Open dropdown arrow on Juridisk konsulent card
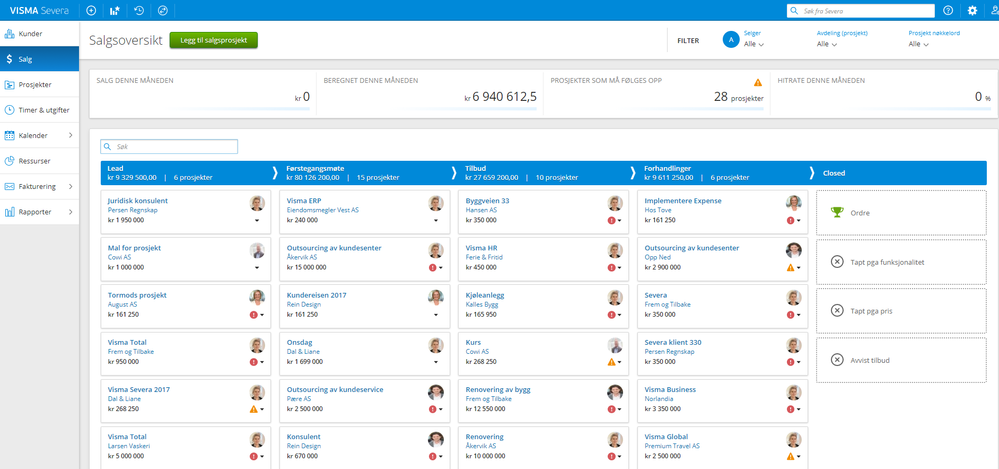Viewport: 999px width, 469px height. [x=257, y=220]
